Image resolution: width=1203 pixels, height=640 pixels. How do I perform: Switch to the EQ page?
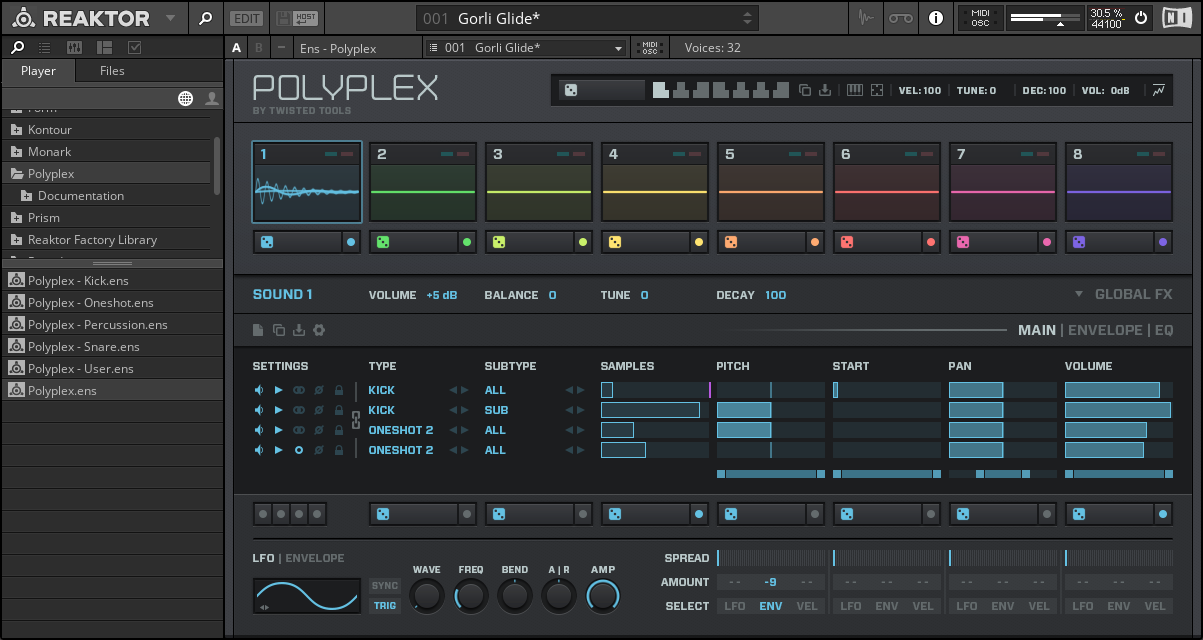(x=1163, y=330)
